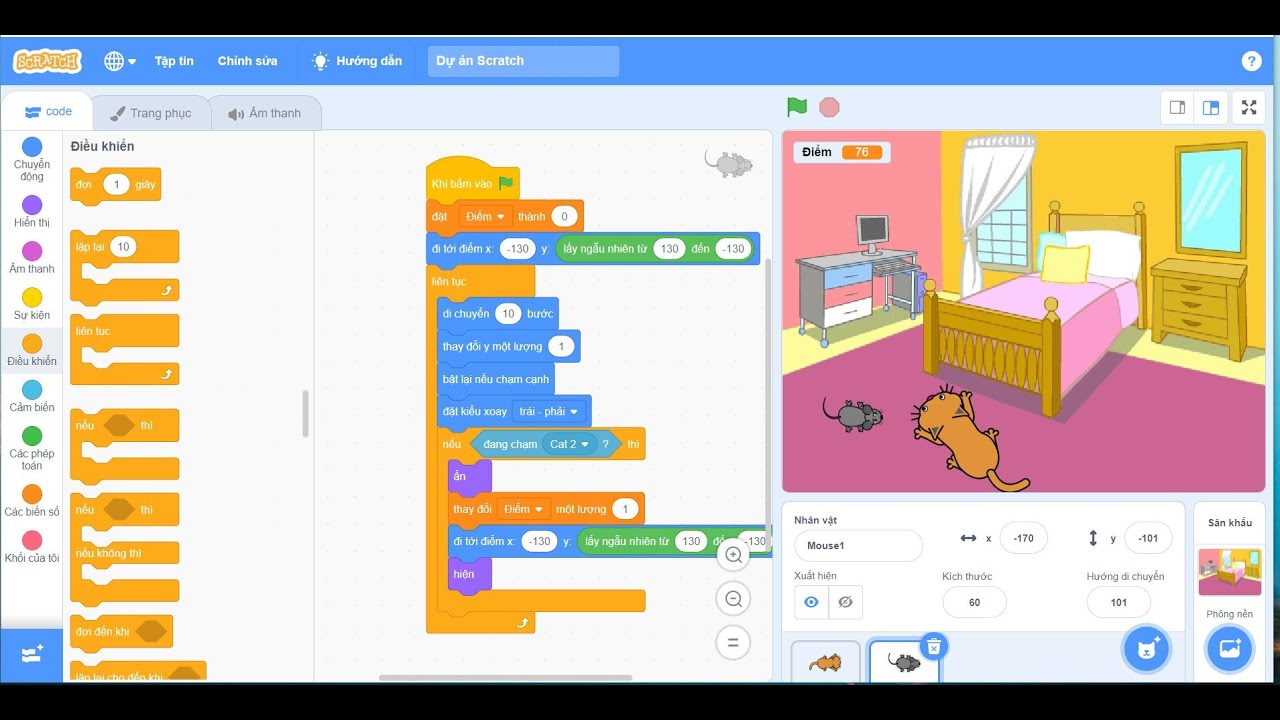Click the Kích thước field showing 60
Viewport: 1280px width, 720px height.
tap(974, 602)
